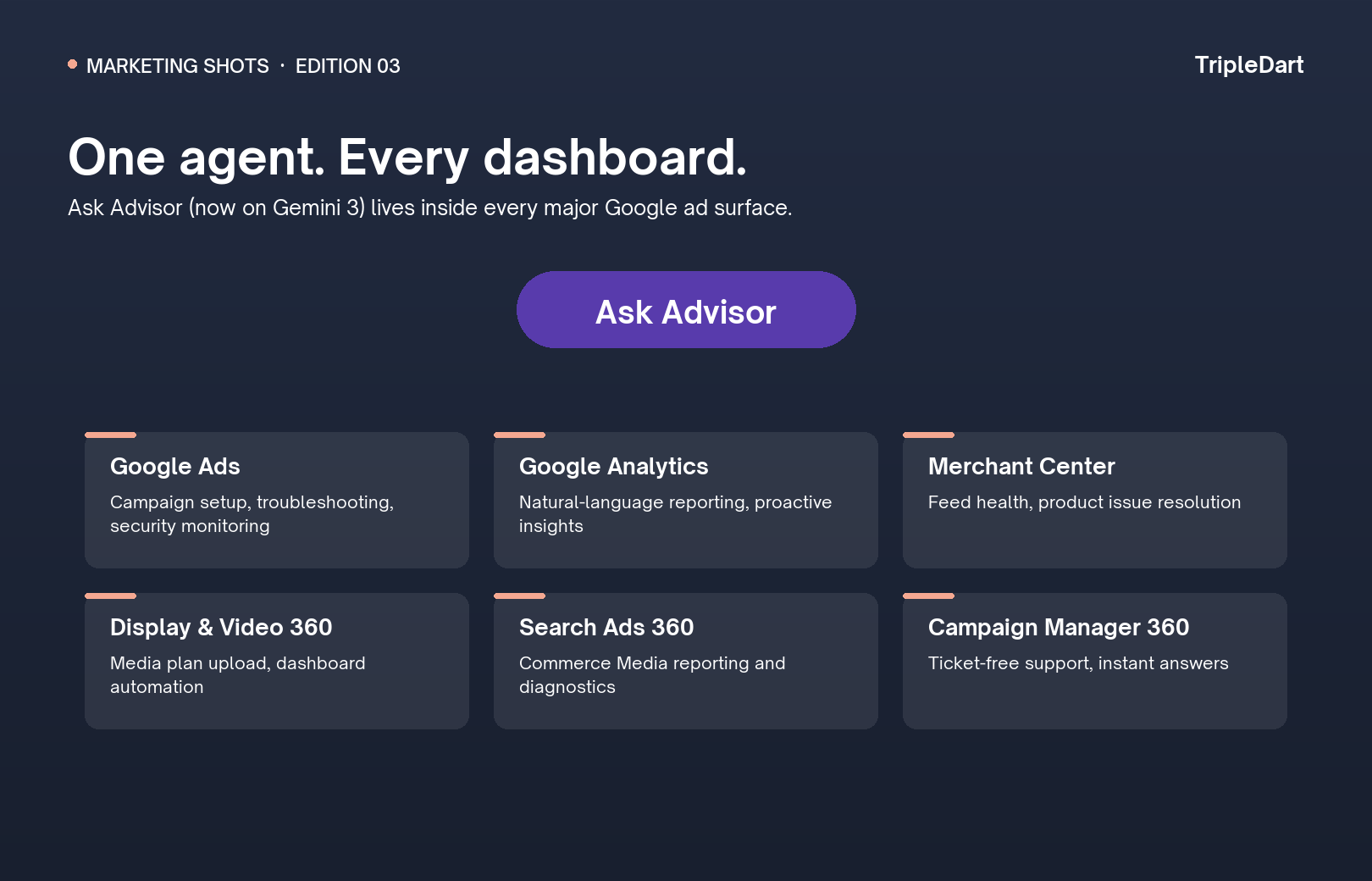Click the orange accent bar above Merchant Center
Image resolution: width=1372 pixels, height=881 pixels.
928,435
